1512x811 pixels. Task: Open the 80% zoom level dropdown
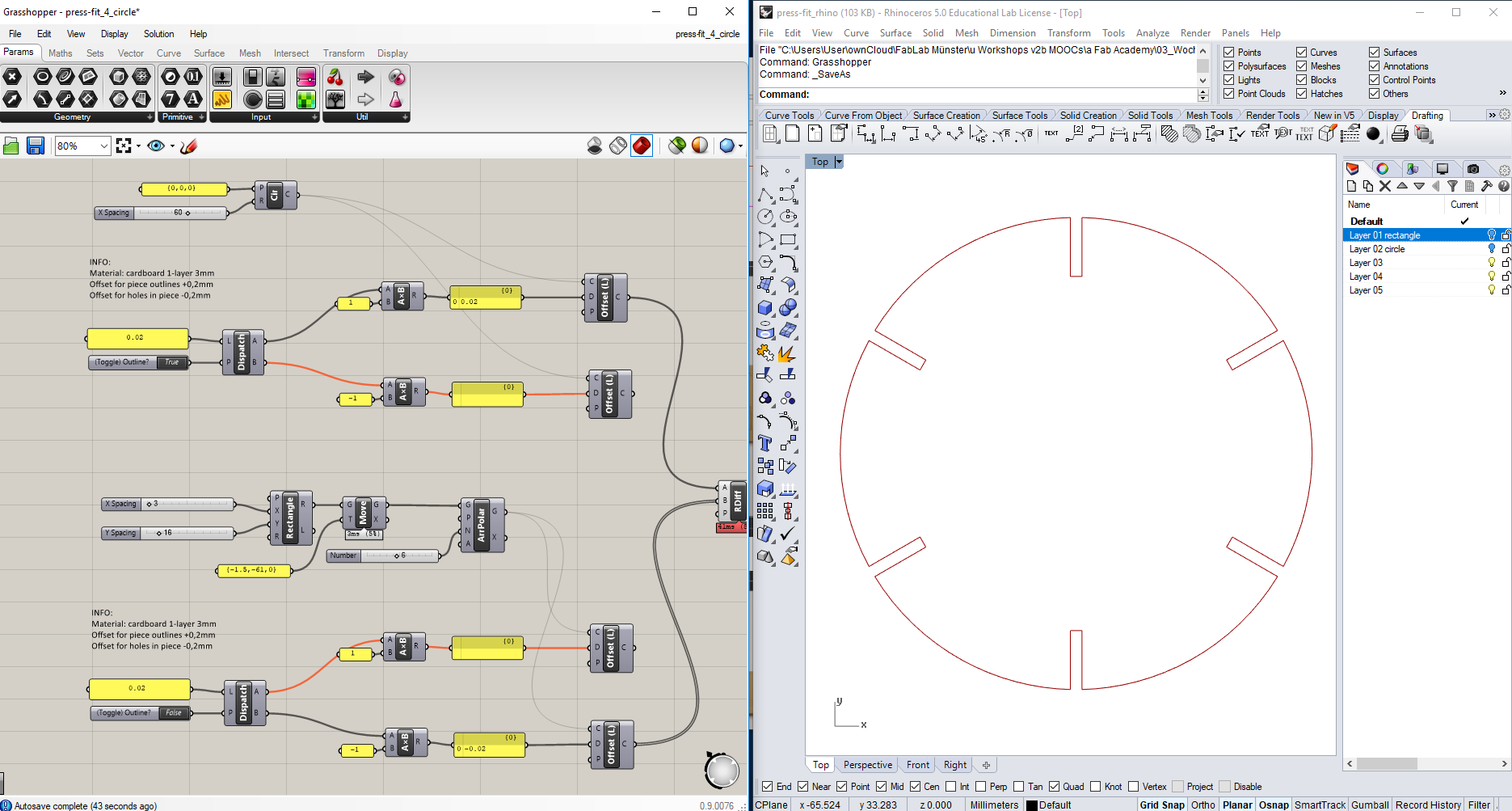point(104,146)
